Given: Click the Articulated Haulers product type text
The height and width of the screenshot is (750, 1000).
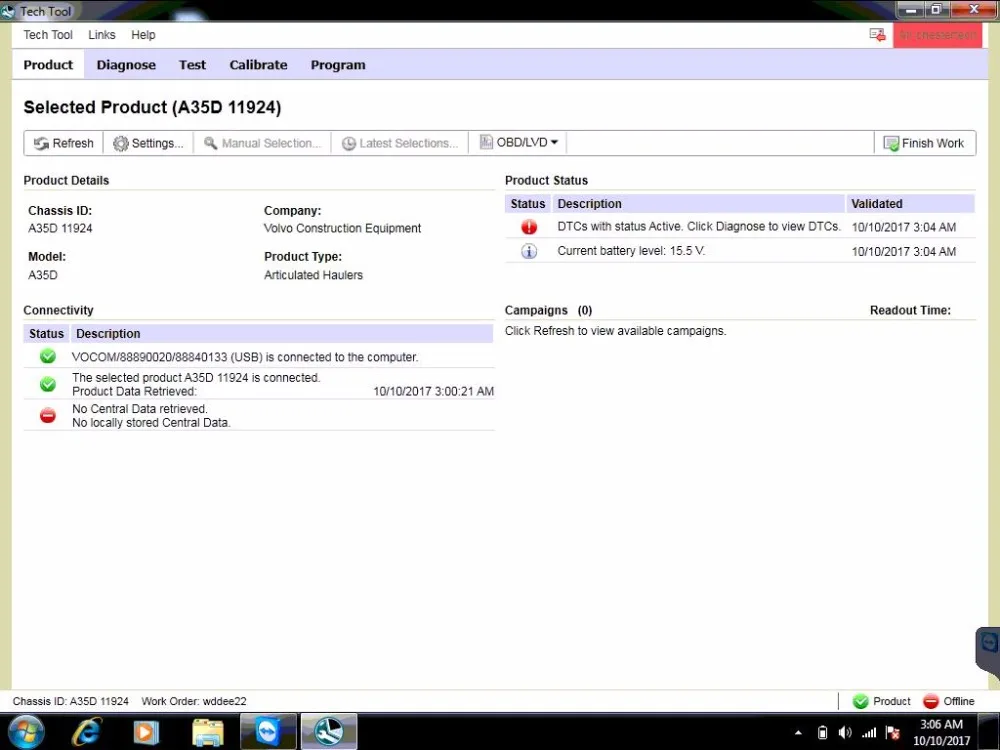Looking at the screenshot, I should pyautogui.click(x=313, y=276).
